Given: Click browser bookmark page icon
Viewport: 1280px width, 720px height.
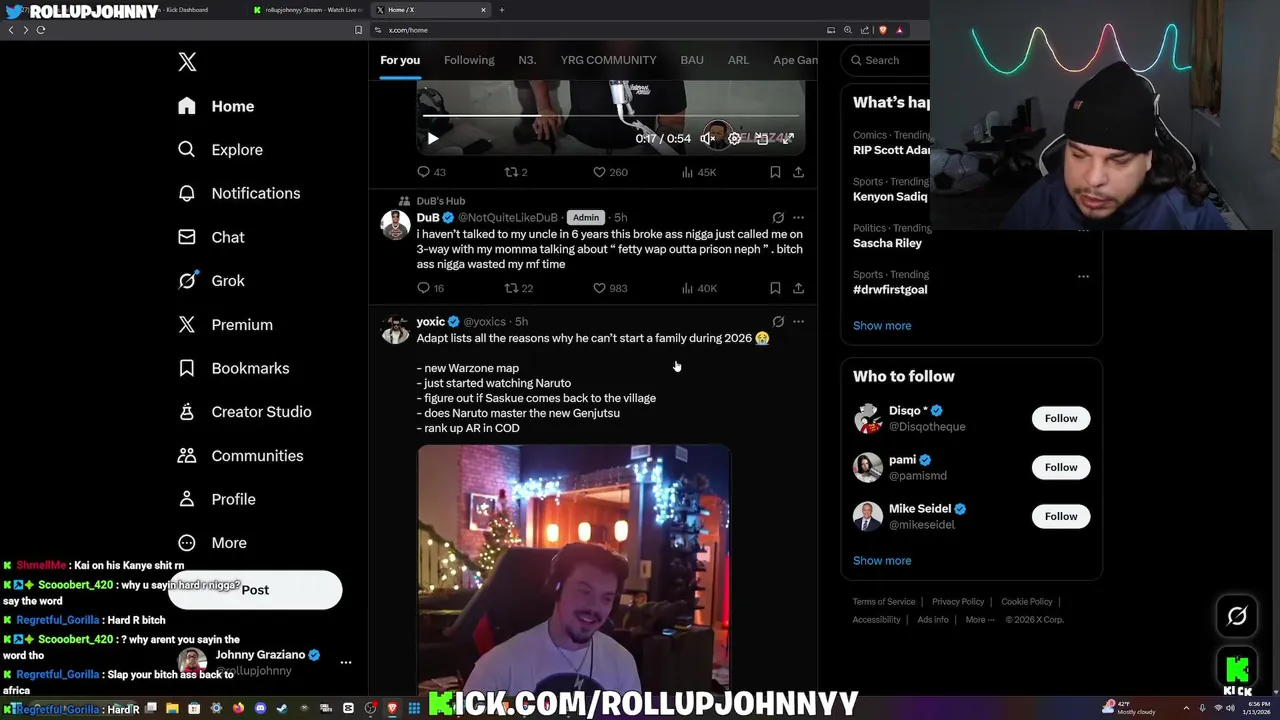Looking at the screenshot, I should tap(358, 30).
